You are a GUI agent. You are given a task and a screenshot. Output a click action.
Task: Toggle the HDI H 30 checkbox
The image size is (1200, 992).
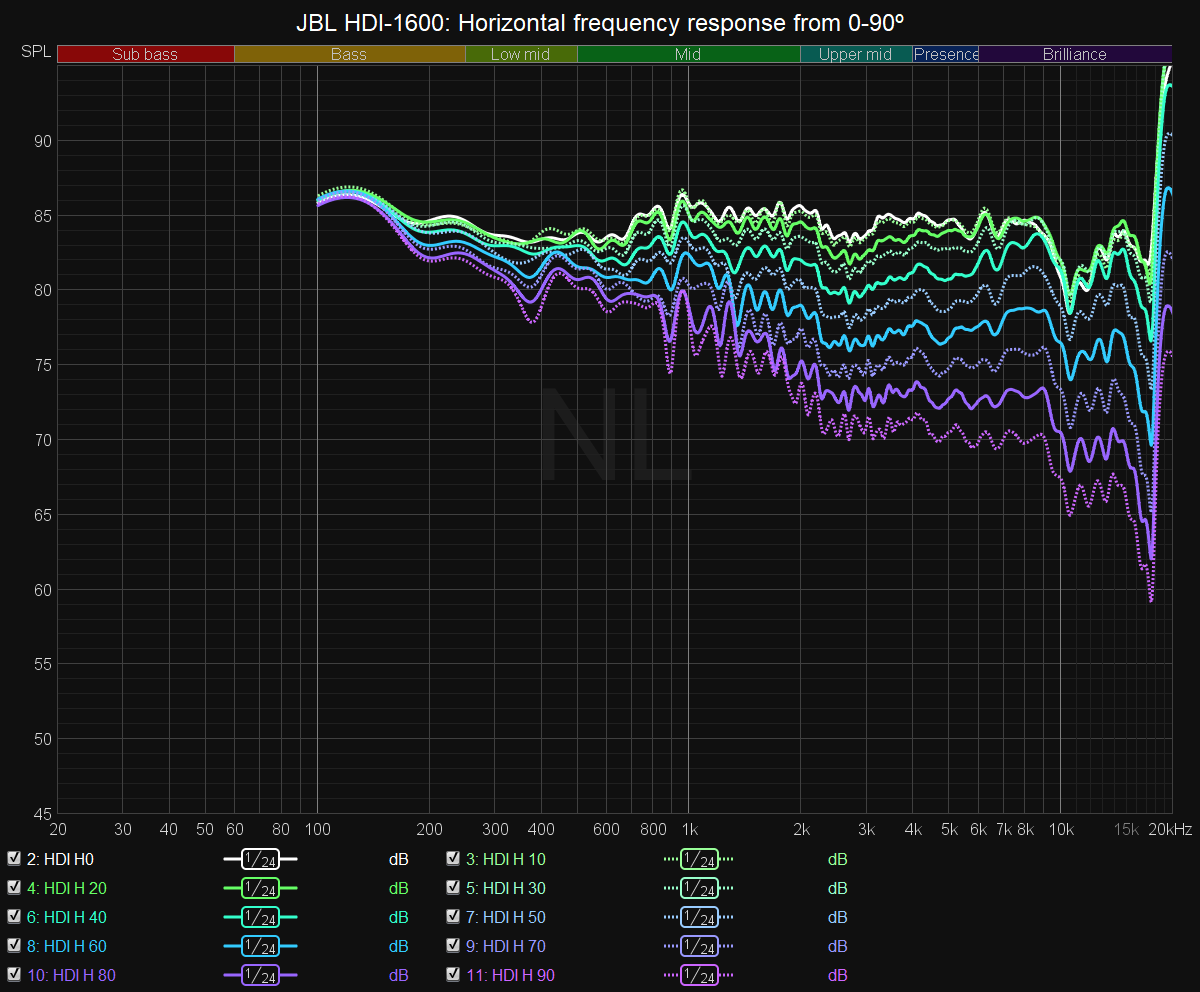tap(453, 887)
